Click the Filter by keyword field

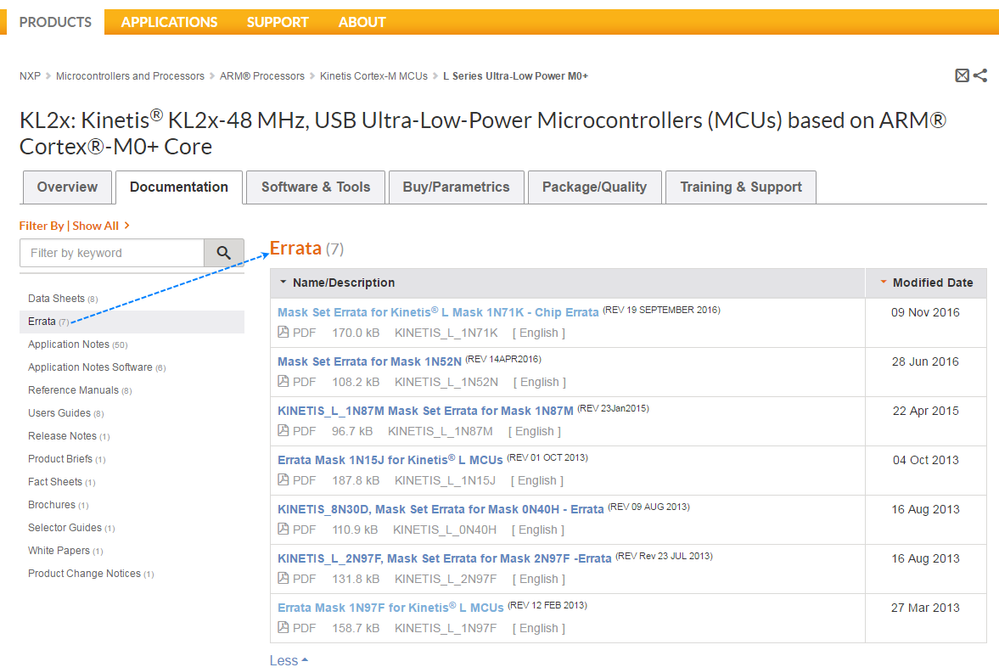(x=112, y=253)
